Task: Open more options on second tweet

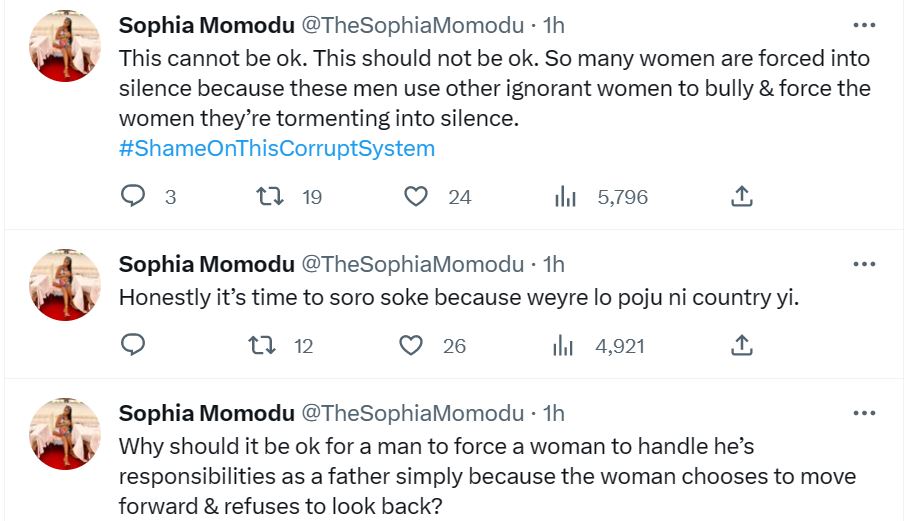Action: [863, 264]
